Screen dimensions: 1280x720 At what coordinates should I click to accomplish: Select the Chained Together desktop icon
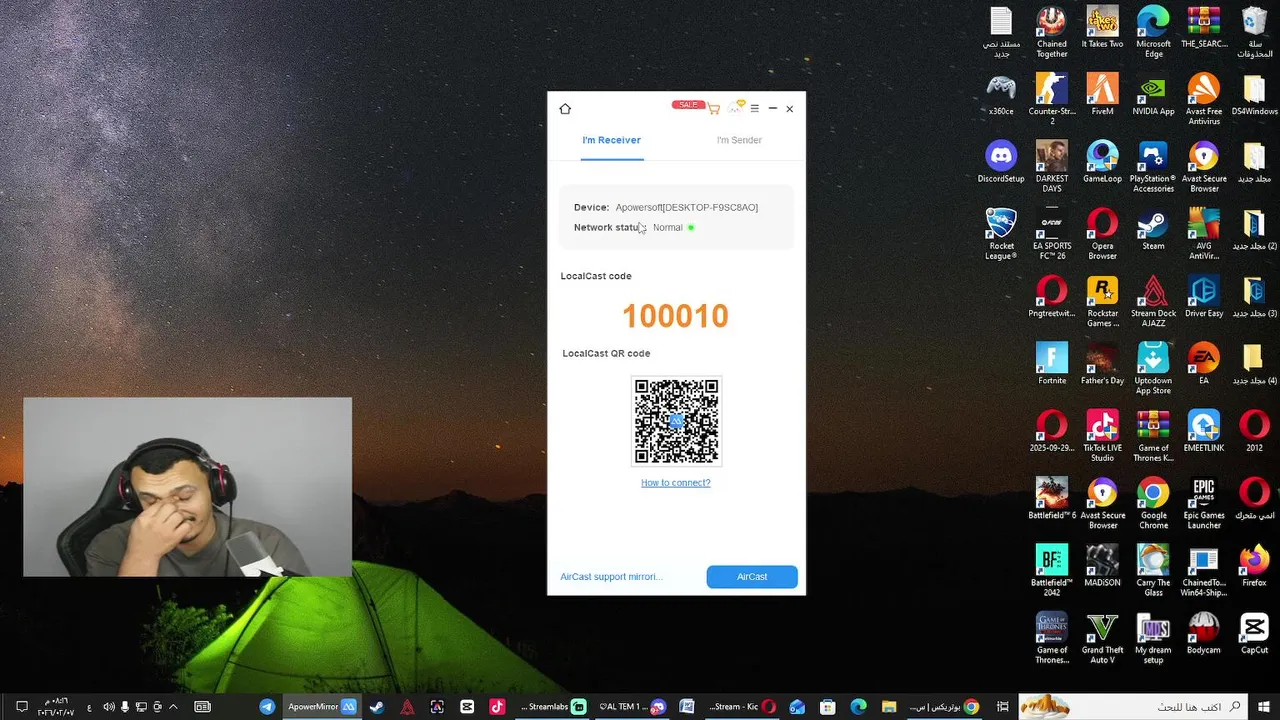(1052, 32)
